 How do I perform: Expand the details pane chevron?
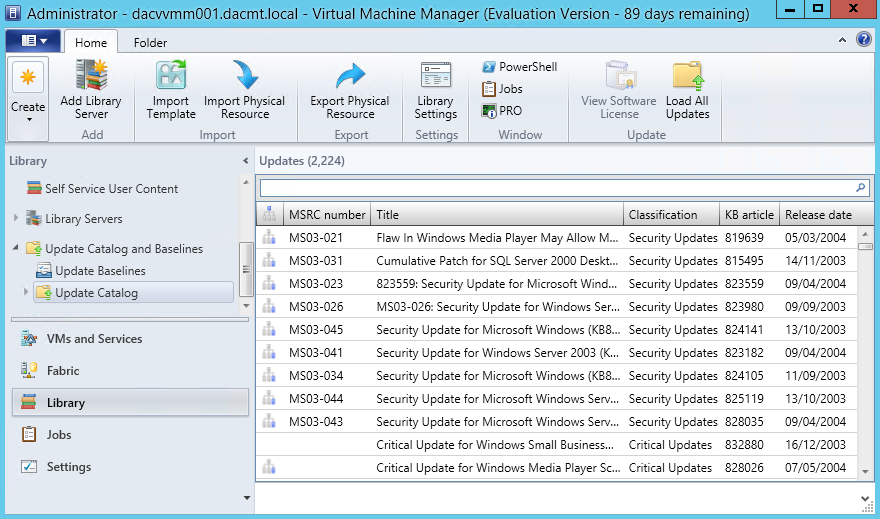pos(864,498)
